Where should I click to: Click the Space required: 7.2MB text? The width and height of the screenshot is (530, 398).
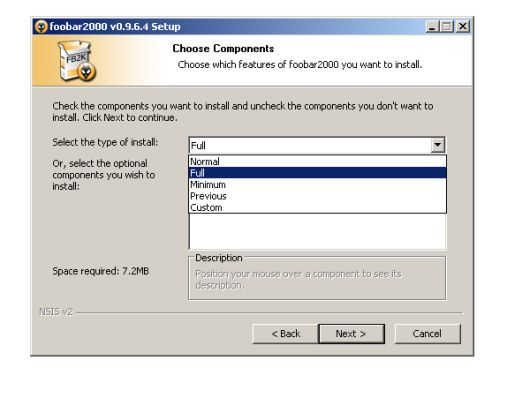101,271
